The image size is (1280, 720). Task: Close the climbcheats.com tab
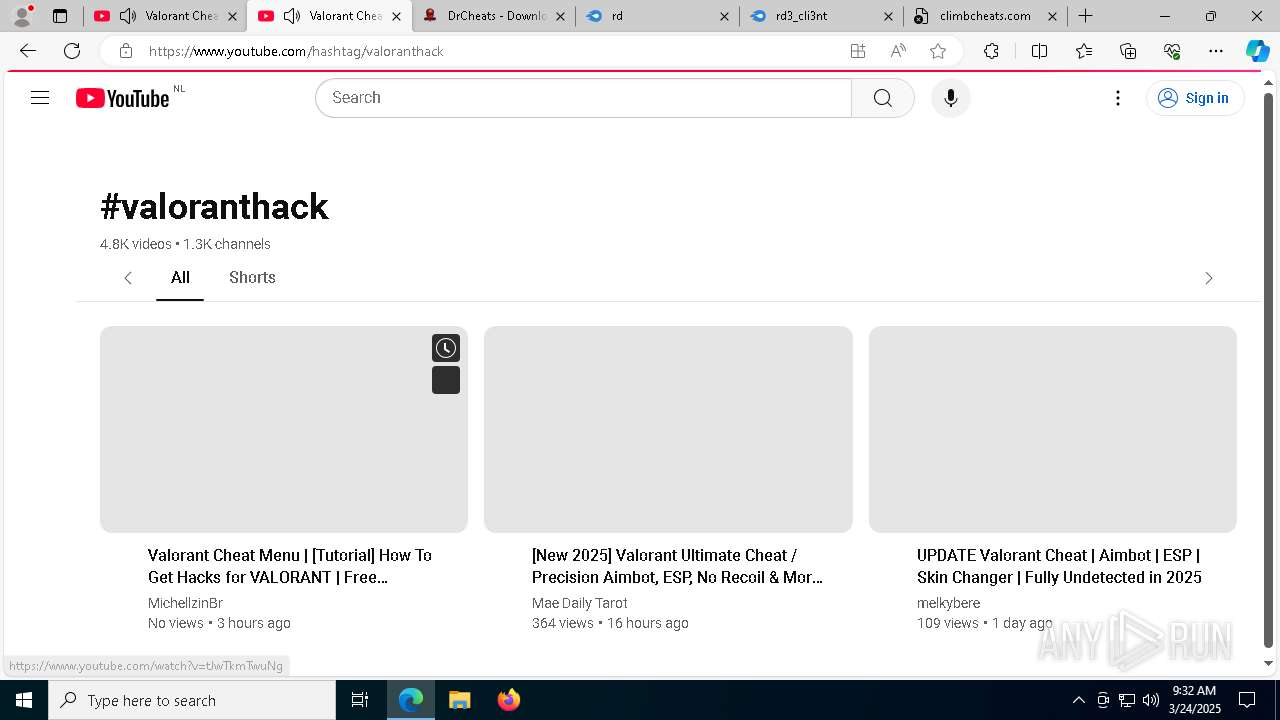[x=1053, y=16]
